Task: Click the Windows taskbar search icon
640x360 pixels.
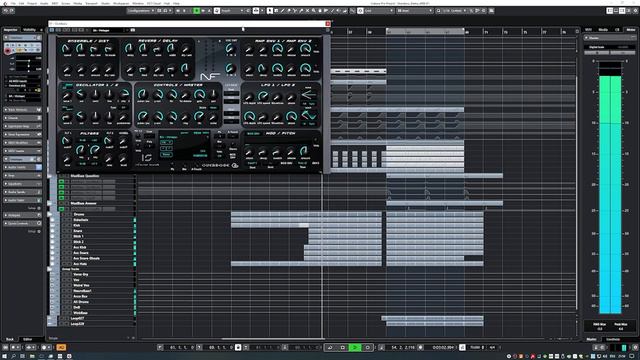Action: pos(13,356)
